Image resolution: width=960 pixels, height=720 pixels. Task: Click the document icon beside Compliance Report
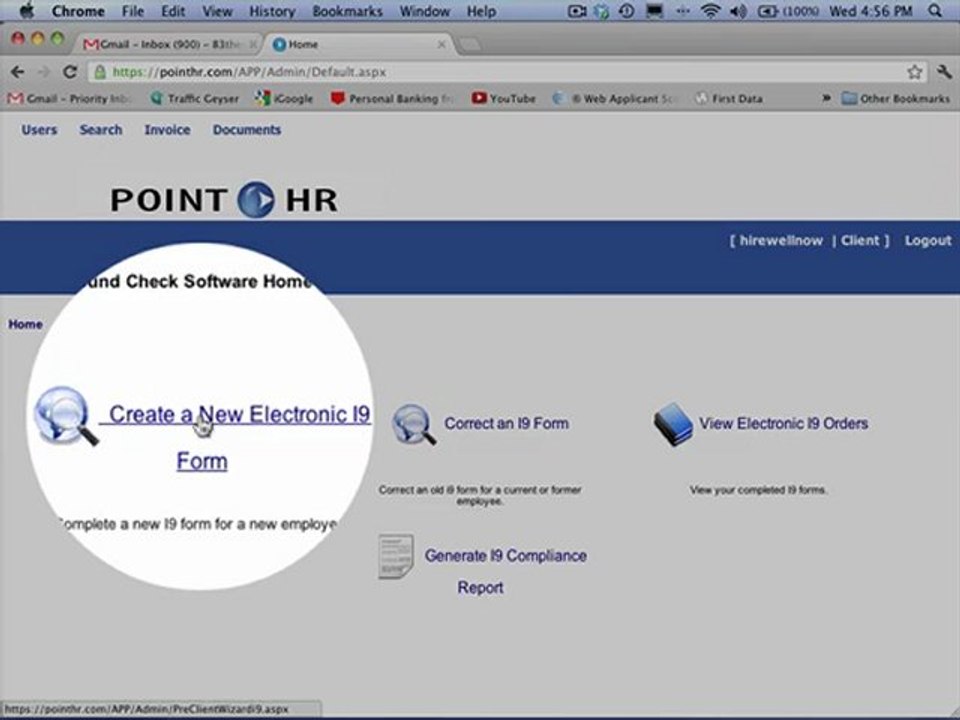point(396,557)
